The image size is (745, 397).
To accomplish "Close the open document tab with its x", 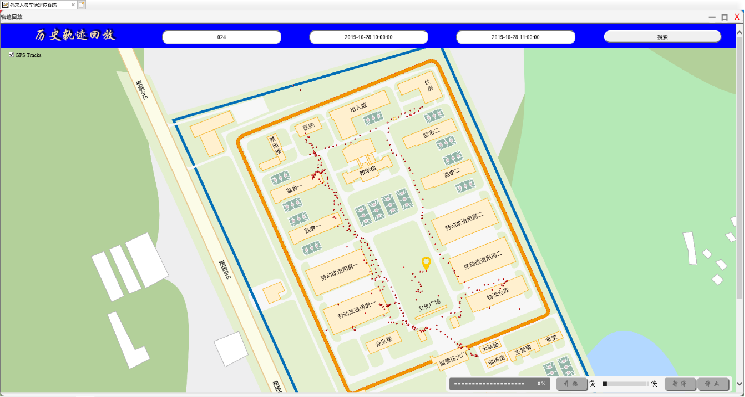I will point(73,5).
